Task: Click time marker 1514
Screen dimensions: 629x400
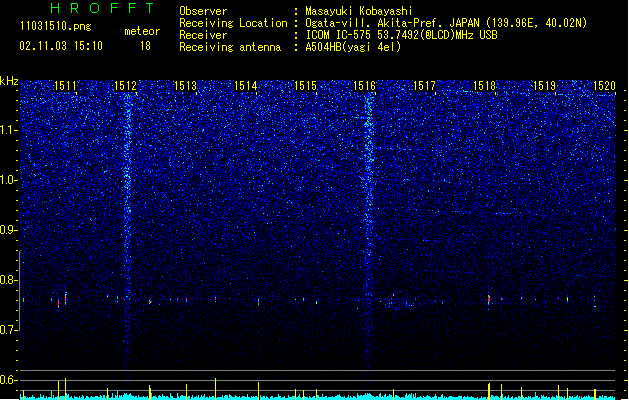Action: pos(246,86)
